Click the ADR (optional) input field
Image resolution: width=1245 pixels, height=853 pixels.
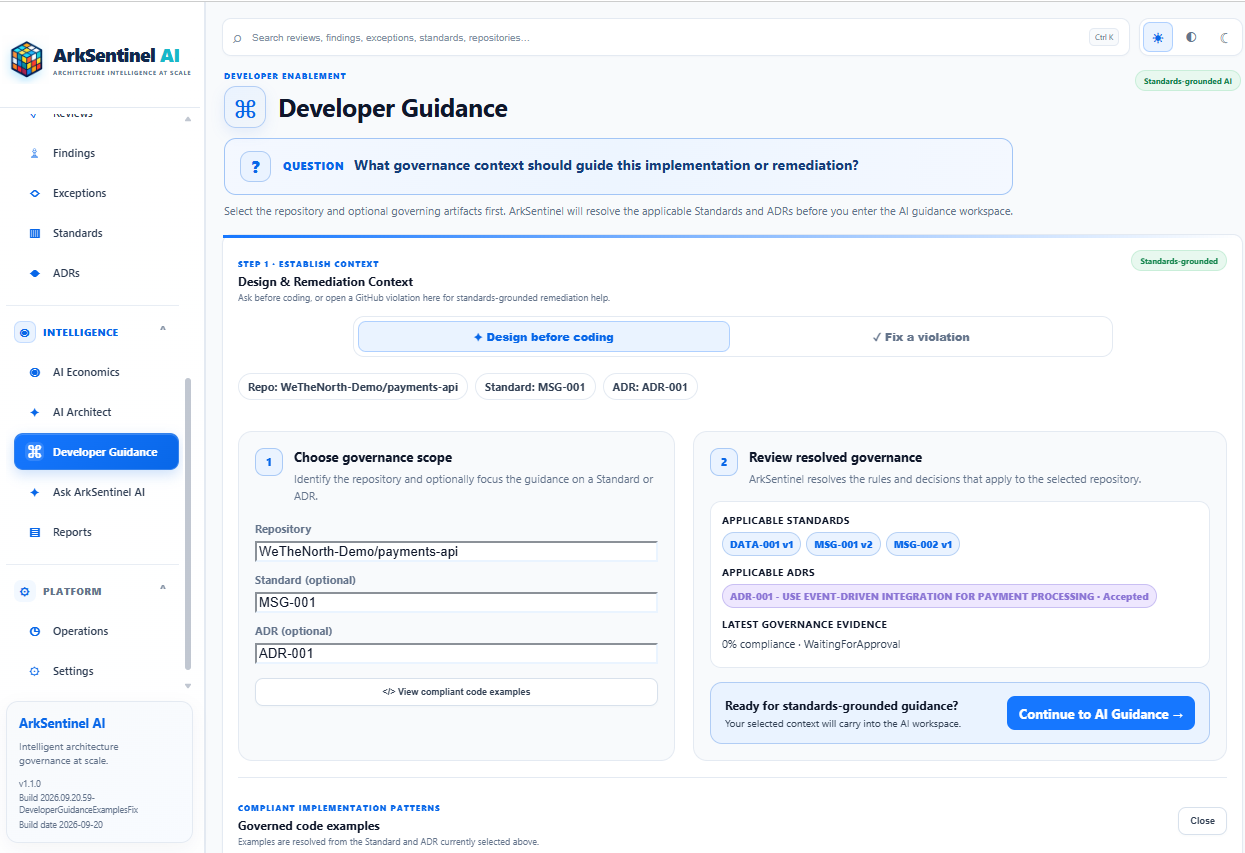456,653
